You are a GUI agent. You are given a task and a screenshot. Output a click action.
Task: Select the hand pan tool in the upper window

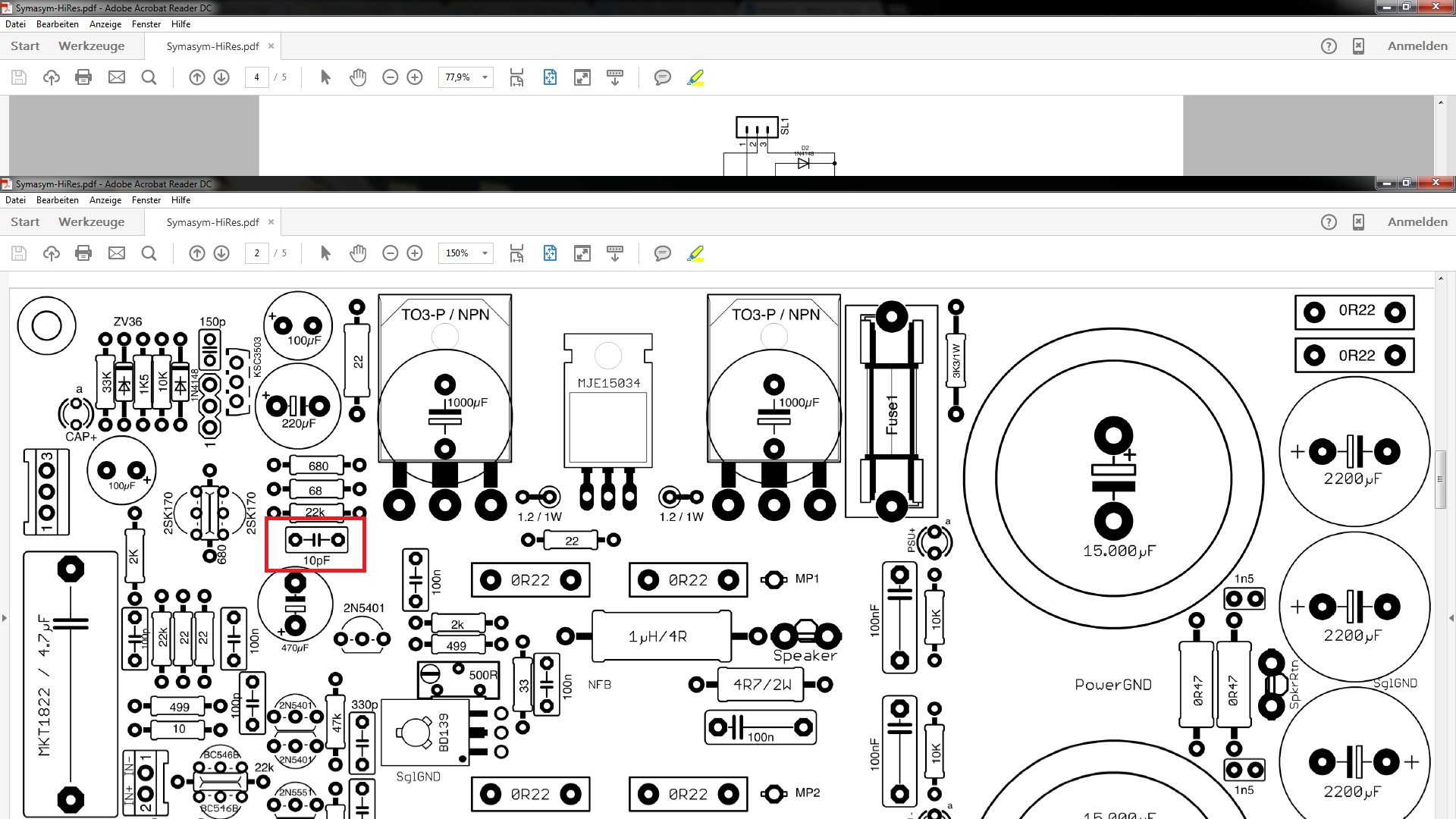358,77
